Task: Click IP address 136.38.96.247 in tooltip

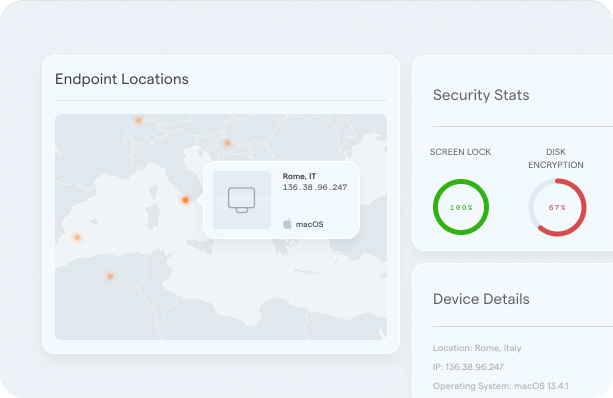Action: tap(315, 187)
